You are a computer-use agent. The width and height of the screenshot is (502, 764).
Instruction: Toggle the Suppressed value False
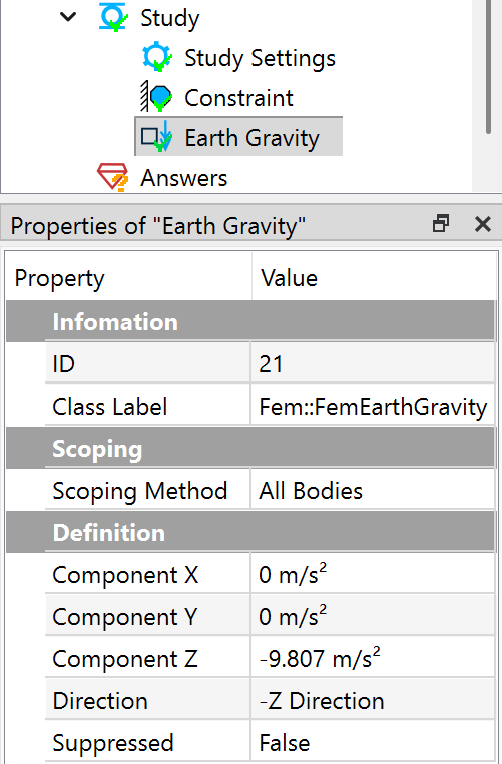click(x=372, y=743)
